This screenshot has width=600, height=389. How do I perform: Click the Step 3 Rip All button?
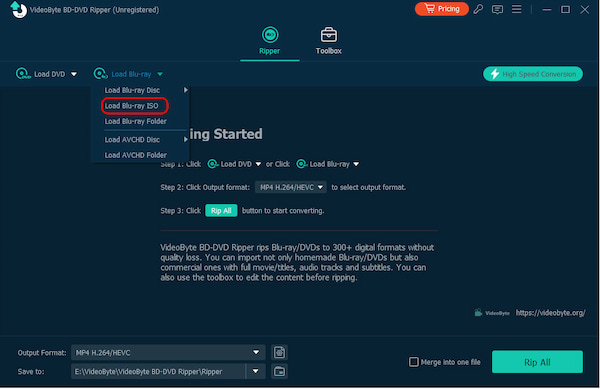point(221,210)
